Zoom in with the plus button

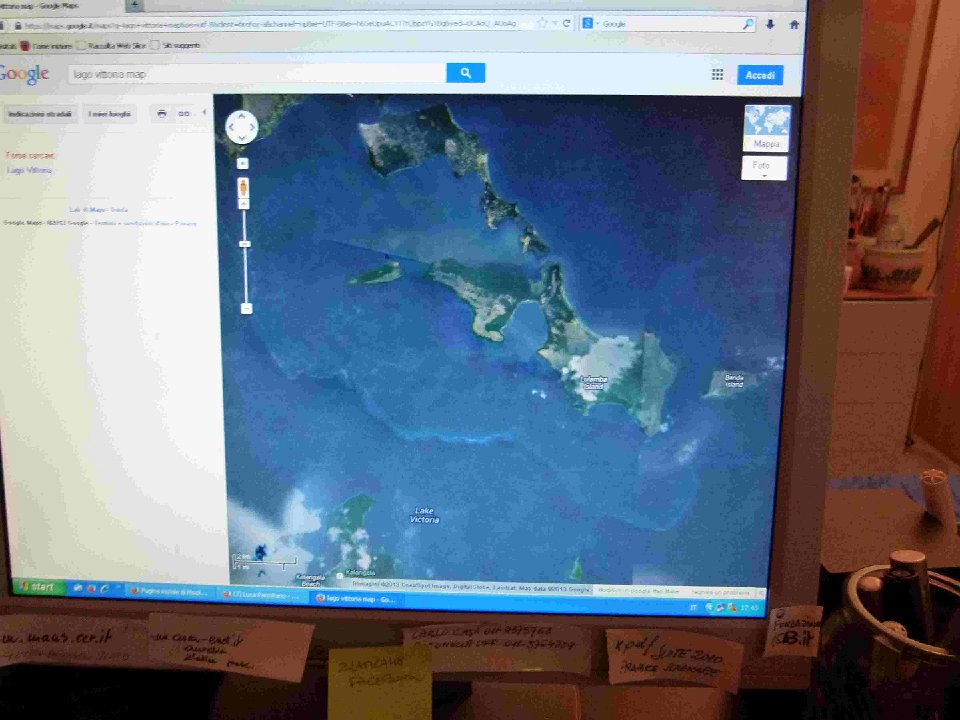point(244,204)
